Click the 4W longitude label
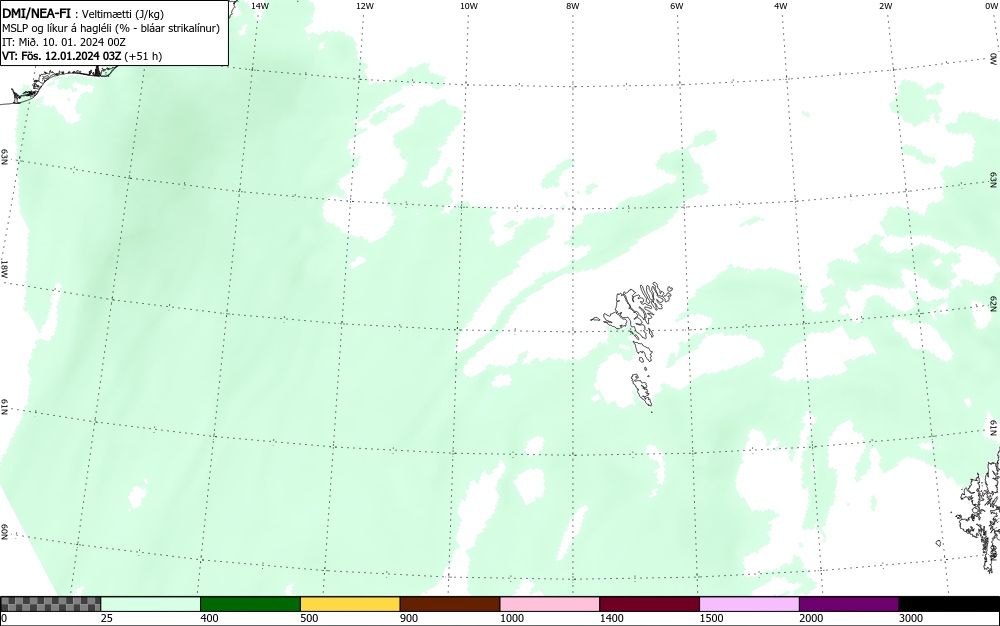This screenshot has height=626, width=1000. 781,6
